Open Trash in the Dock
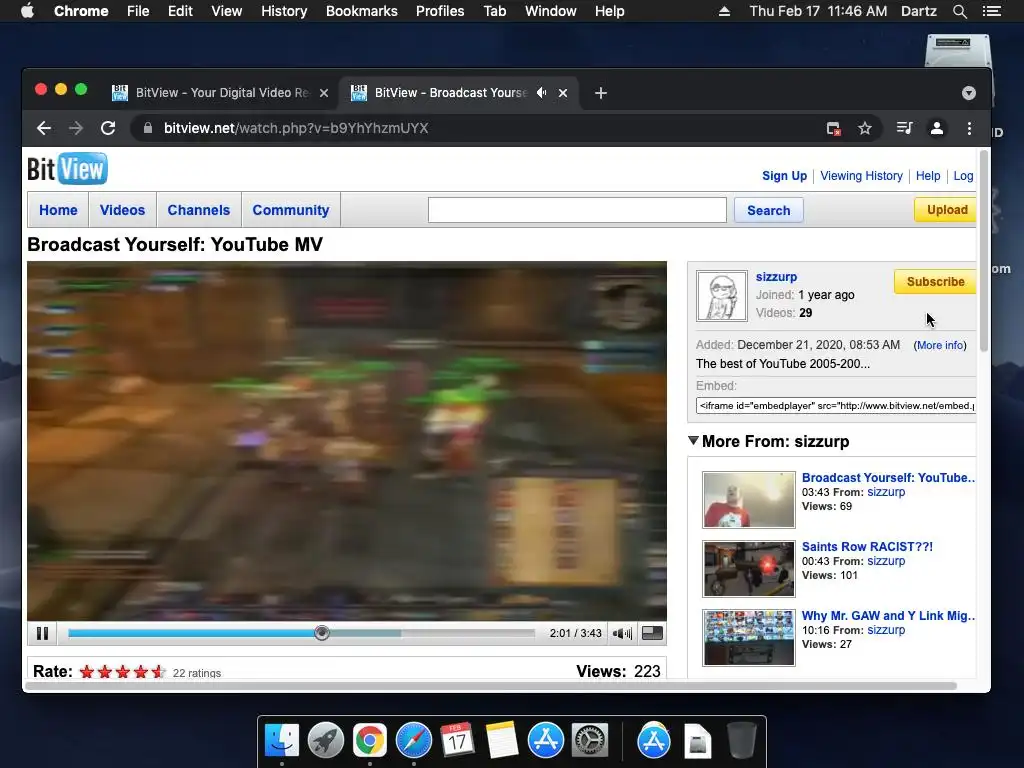 coord(742,741)
